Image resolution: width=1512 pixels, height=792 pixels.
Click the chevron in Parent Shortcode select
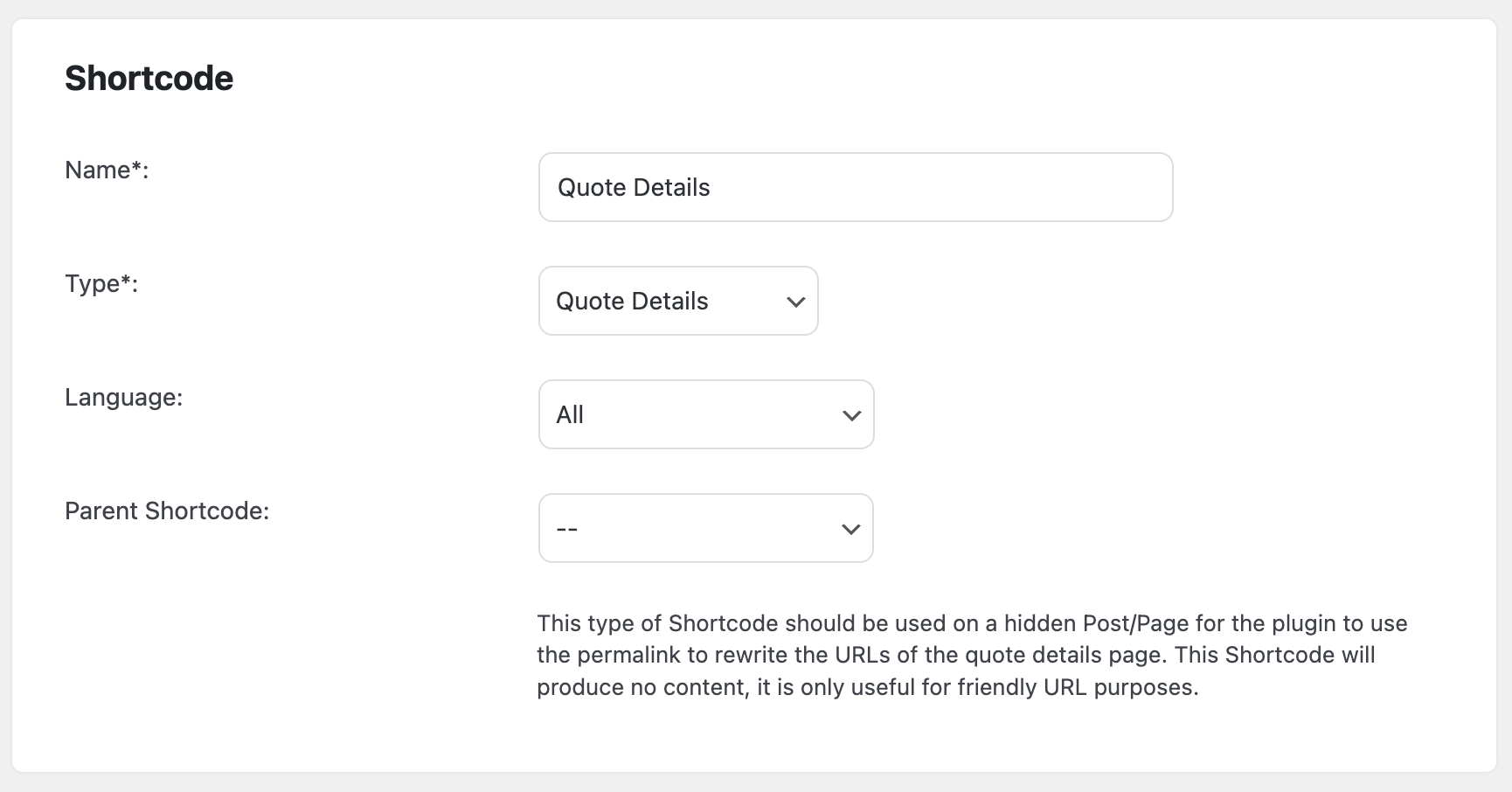850,529
